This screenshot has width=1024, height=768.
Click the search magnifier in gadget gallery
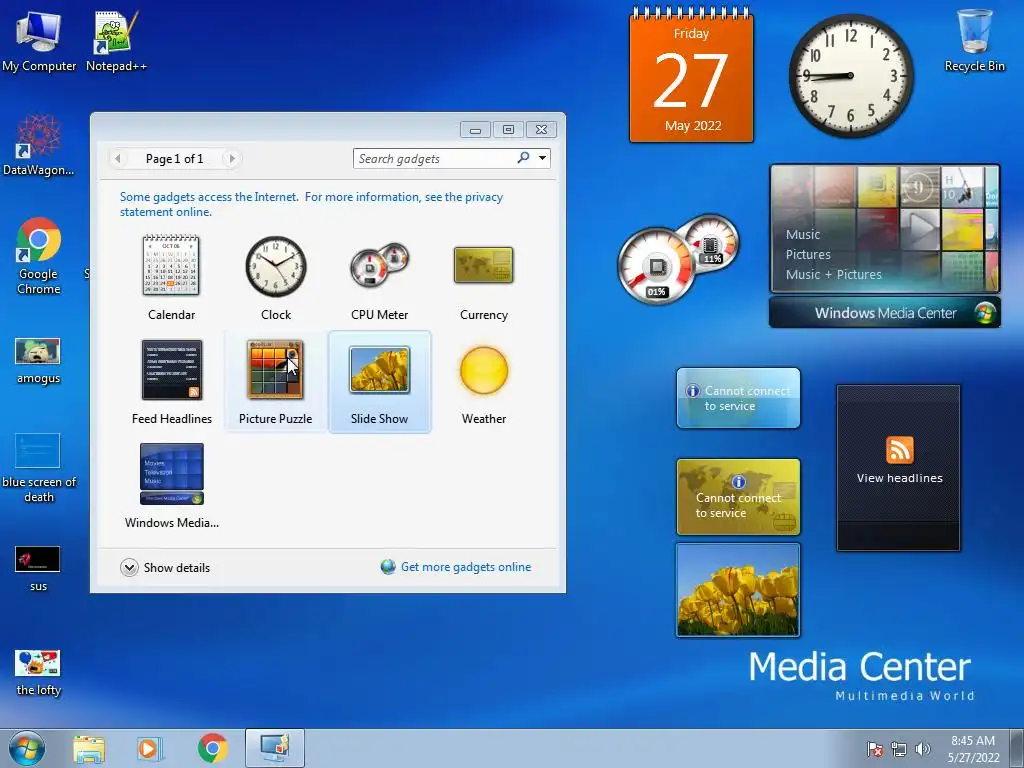pyautogui.click(x=523, y=157)
